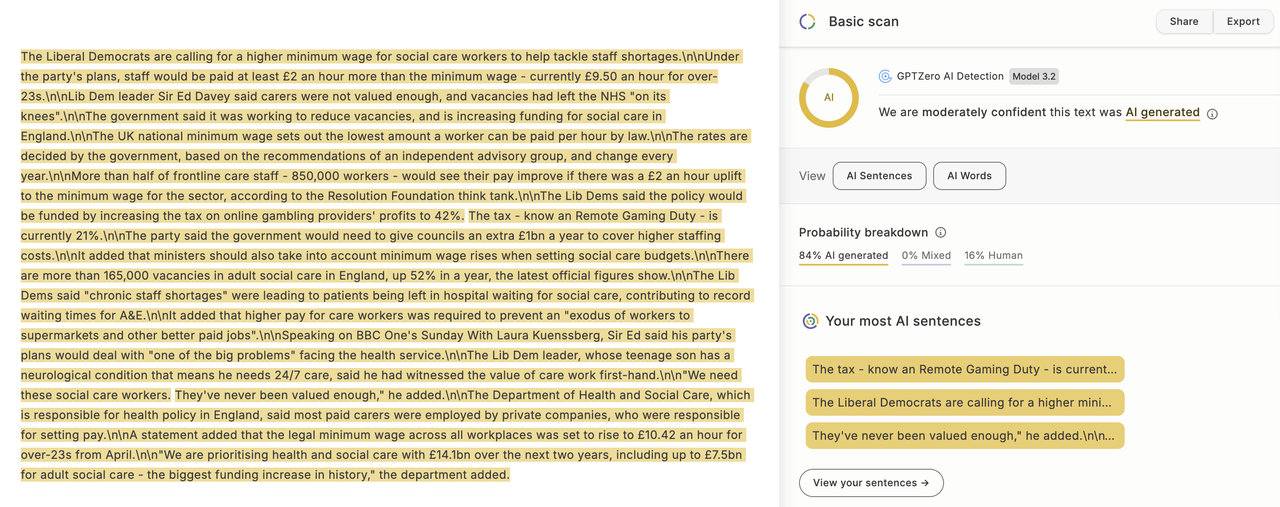Select sentence chip 'The Liberal Democrats are calling'
This screenshot has width=1280, height=507.
click(964, 403)
